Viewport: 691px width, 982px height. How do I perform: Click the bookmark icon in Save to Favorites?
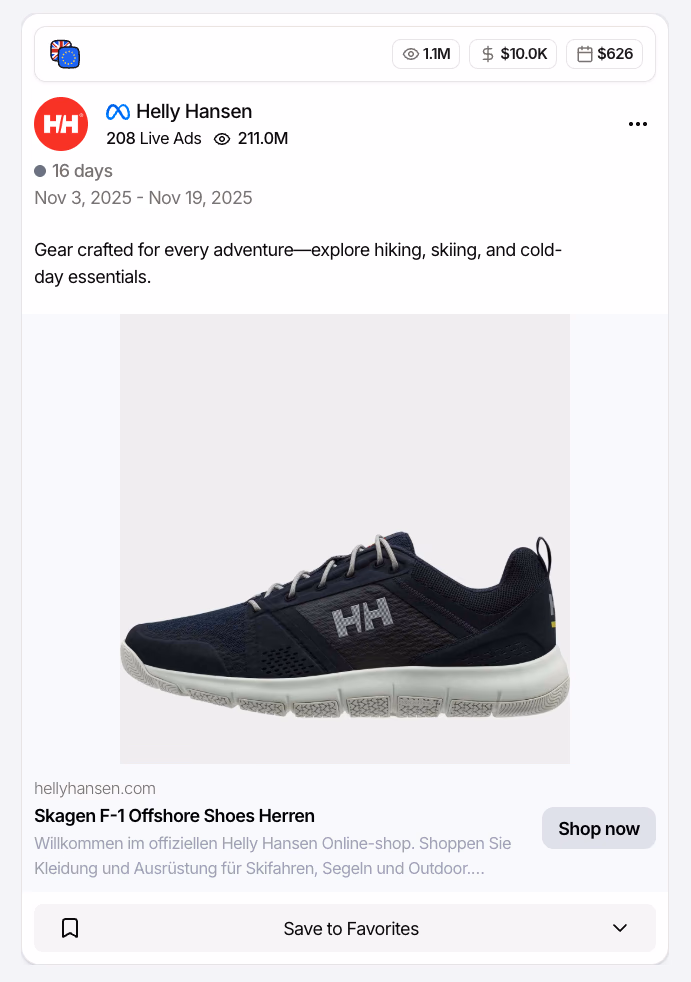click(x=70, y=928)
